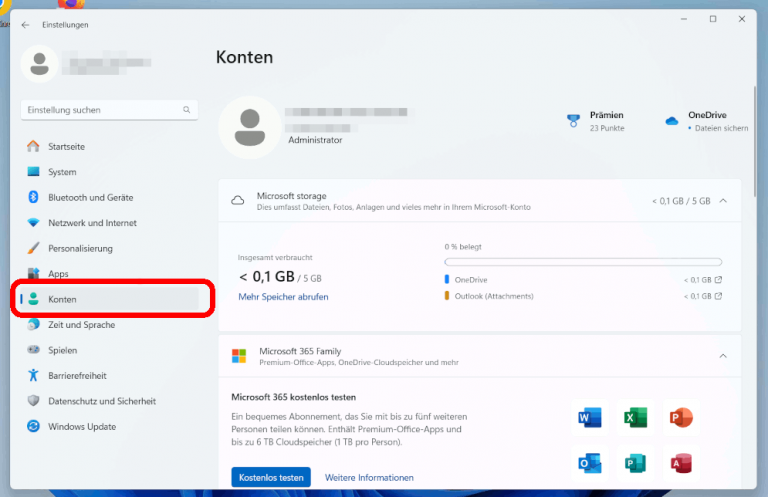Click the Excel app icon

635,418
